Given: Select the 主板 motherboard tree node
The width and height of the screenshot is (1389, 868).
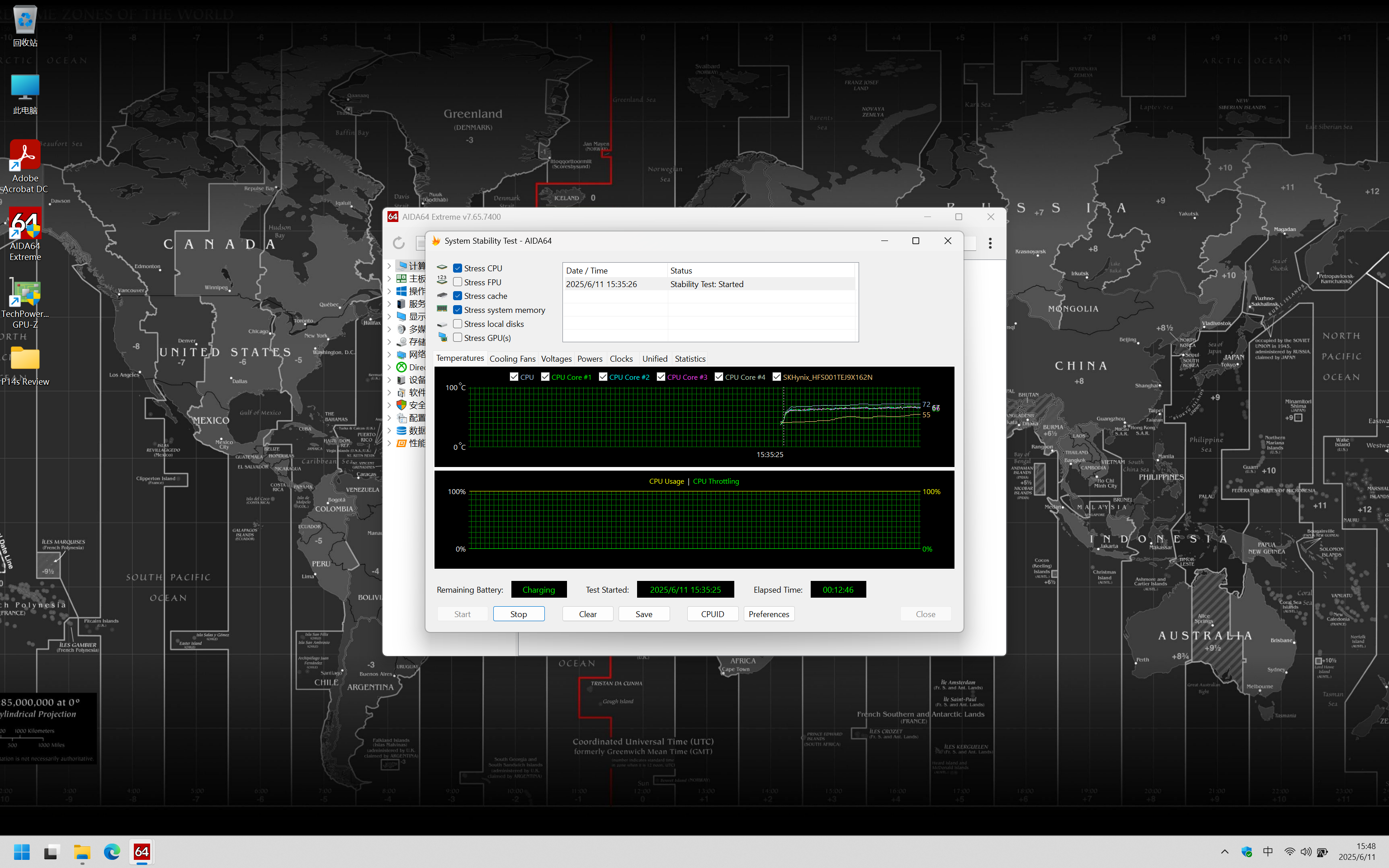Looking at the screenshot, I should (x=411, y=278).
